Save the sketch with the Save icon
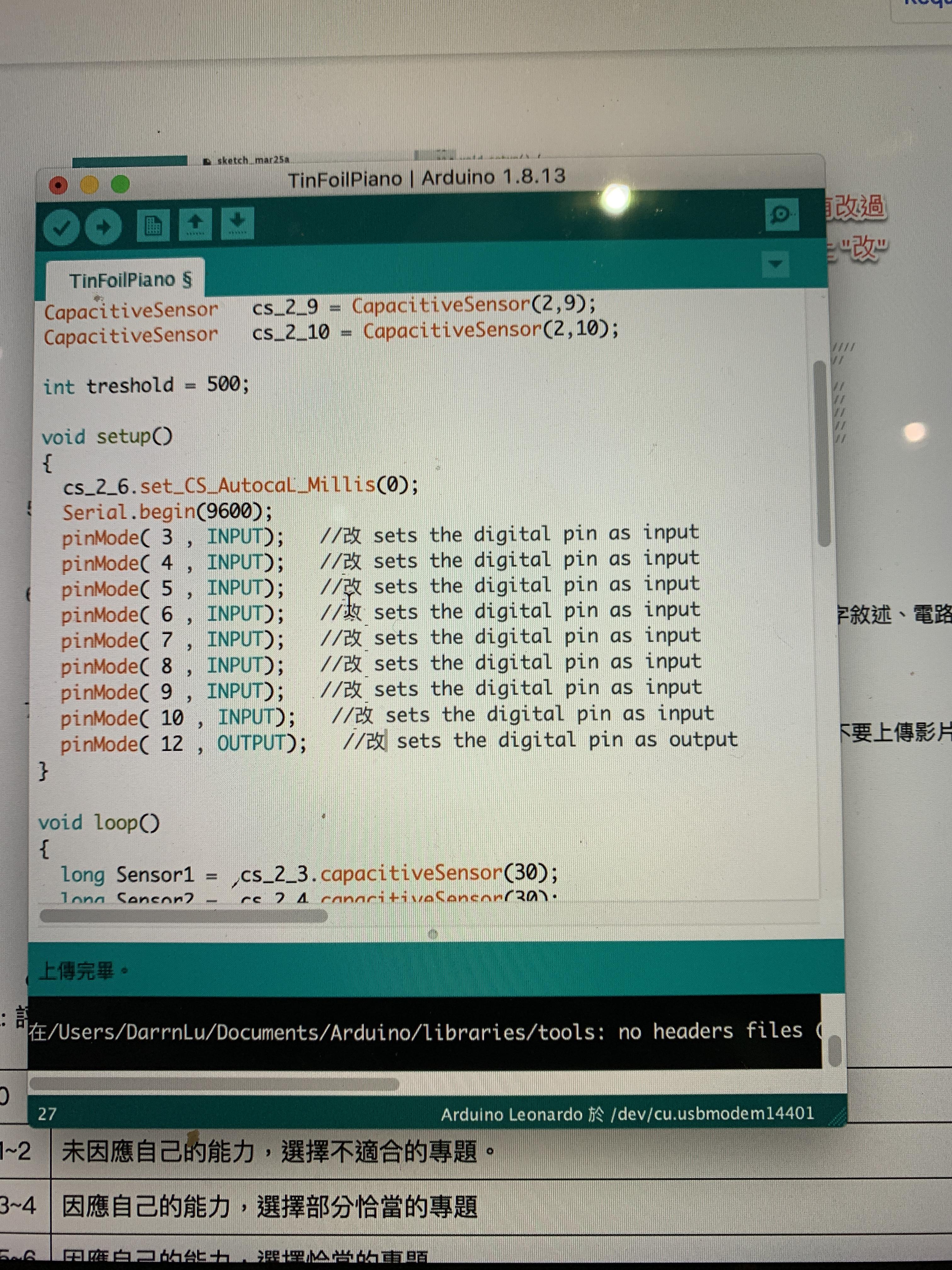 238,223
